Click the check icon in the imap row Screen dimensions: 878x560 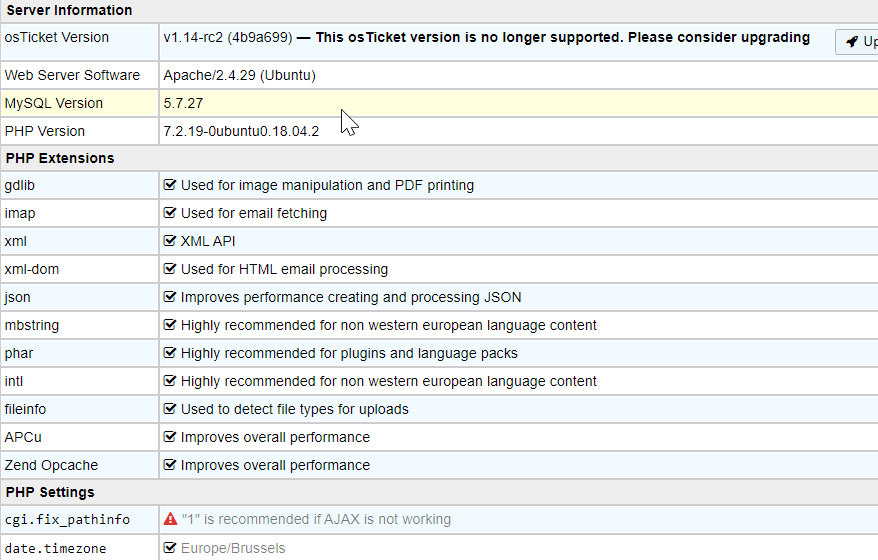pyautogui.click(x=170, y=212)
